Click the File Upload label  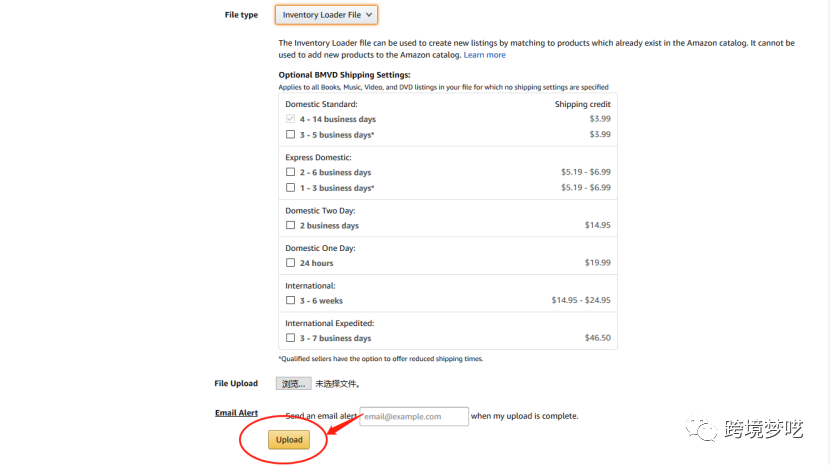pyautogui.click(x=236, y=383)
